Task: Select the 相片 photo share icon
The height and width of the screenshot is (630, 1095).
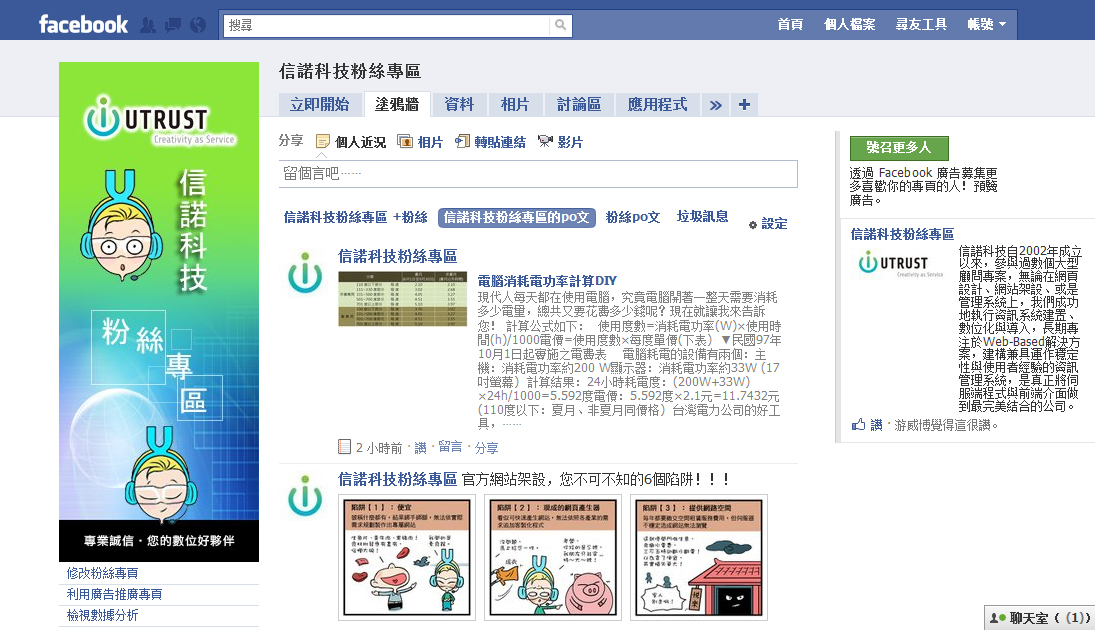Action: click(405, 142)
